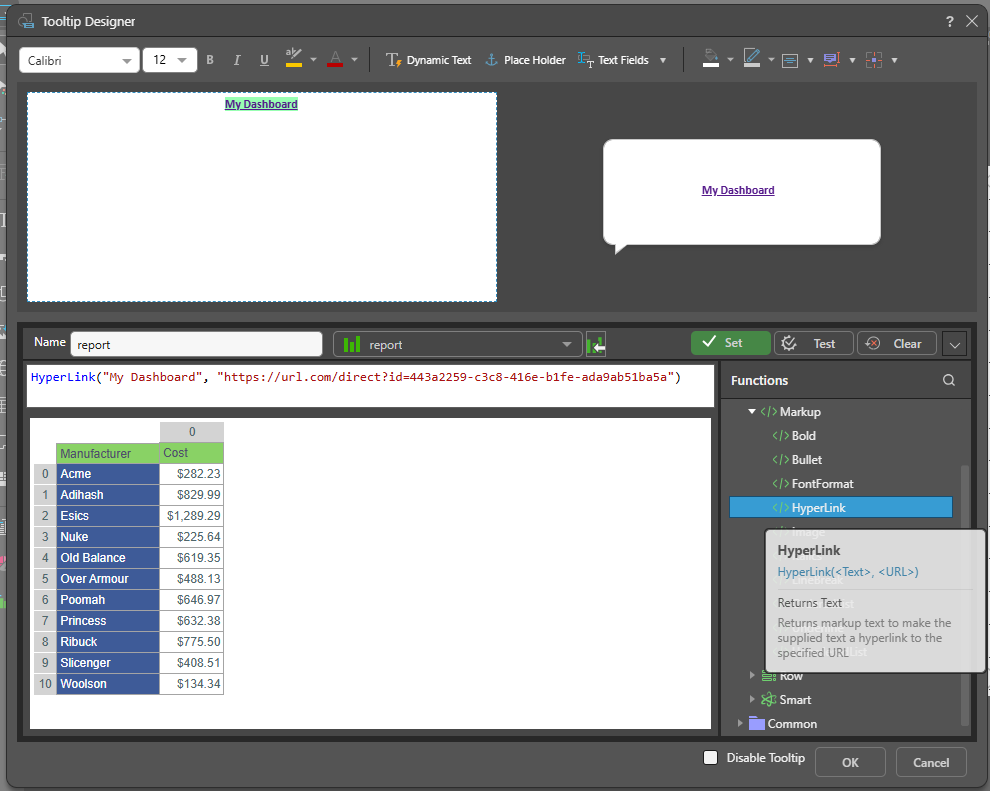Open the highlight color dropdown arrow
This screenshot has height=791, width=990.
pos(313,60)
